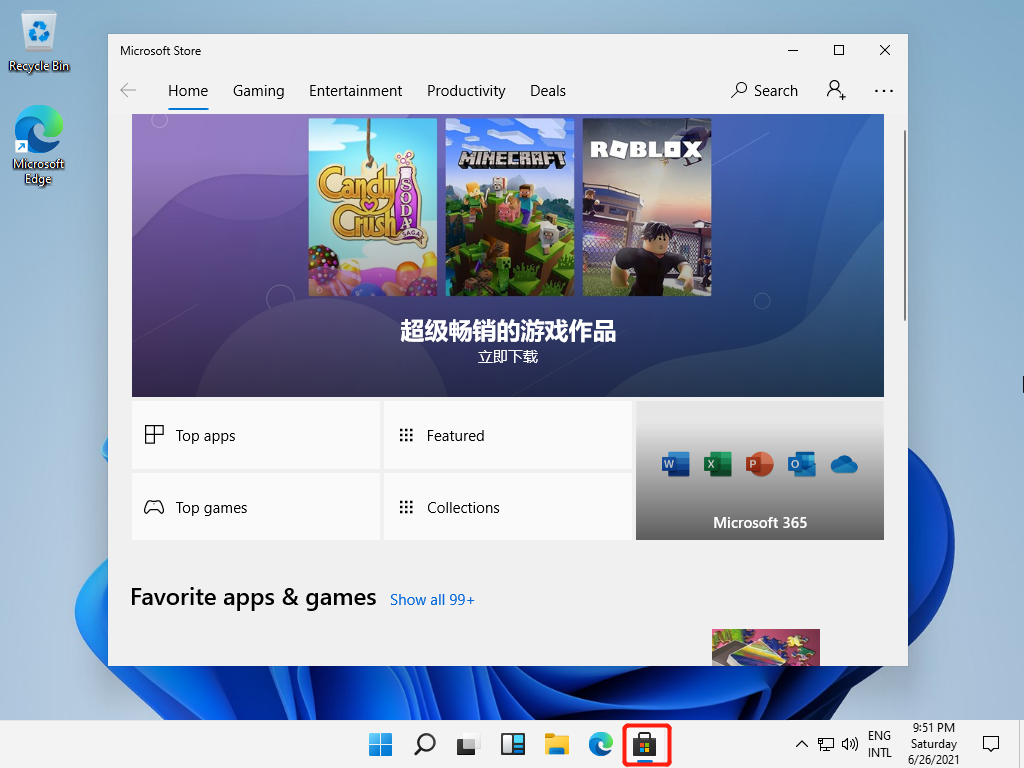Click the Word icon in Microsoft 365 tile
The width and height of the screenshot is (1024, 768).
pyautogui.click(x=675, y=464)
